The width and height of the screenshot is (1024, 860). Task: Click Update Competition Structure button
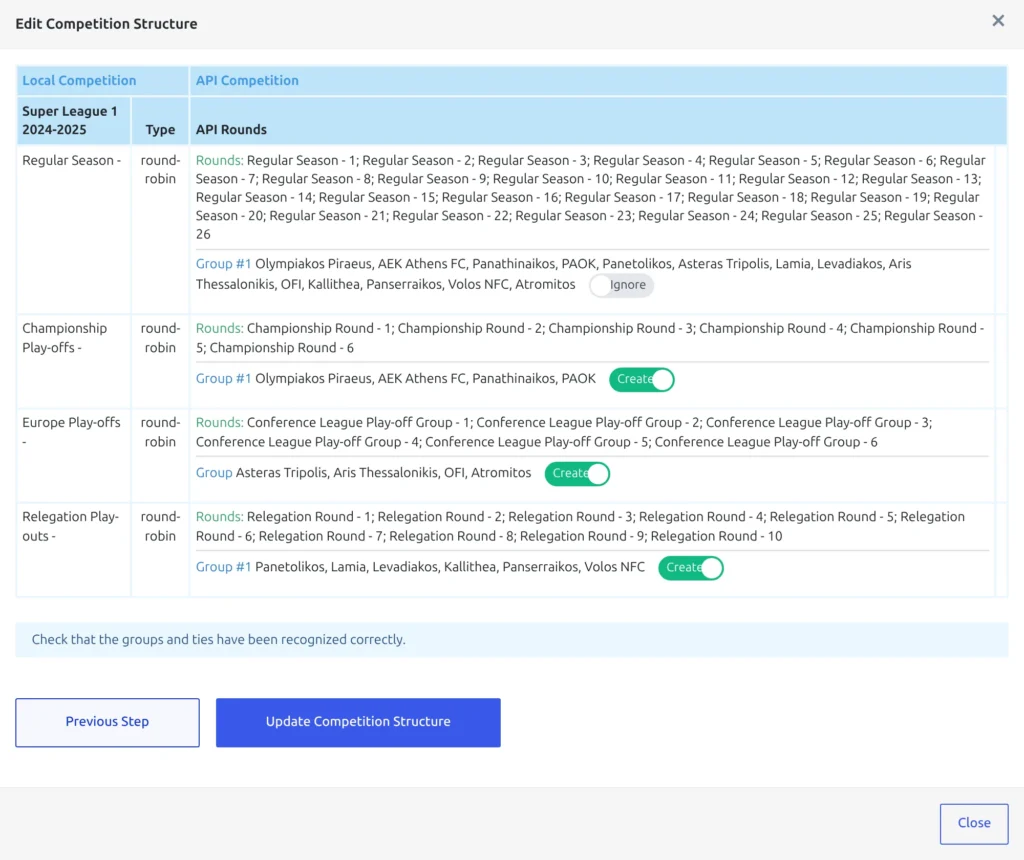click(x=358, y=722)
